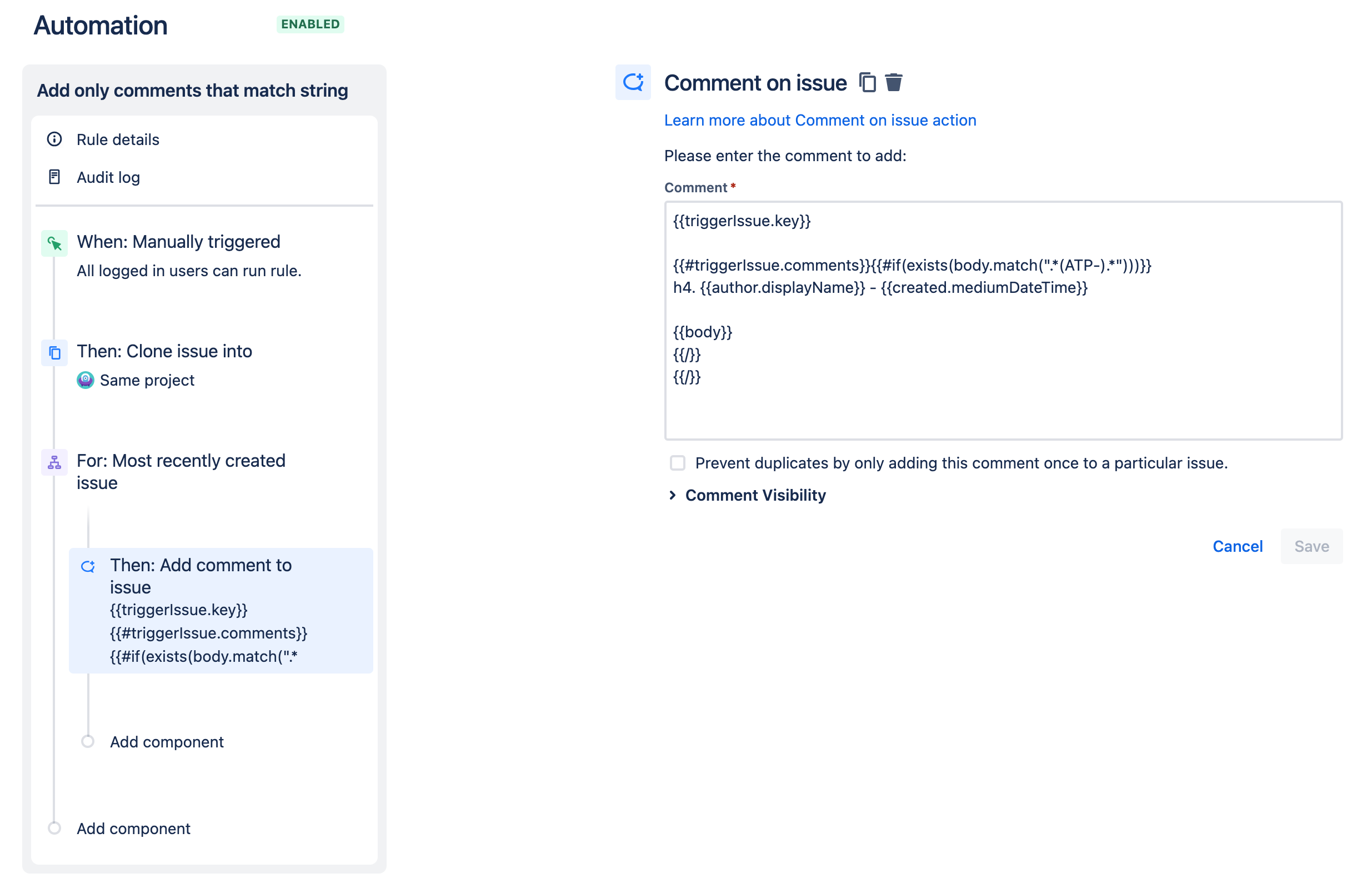Image resolution: width=1372 pixels, height=878 pixels.
Task: Open the Audit log menu item
Action: pos(108,177)
